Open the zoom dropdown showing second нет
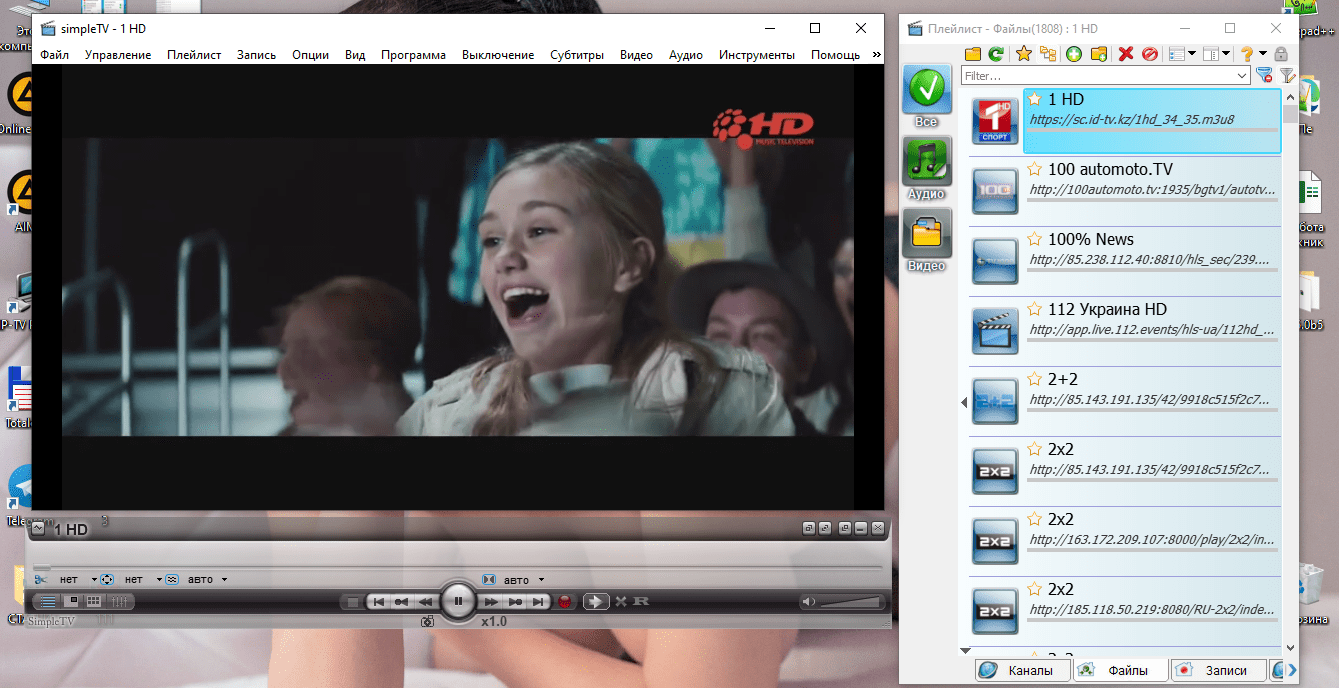Viewport: 1339px width, 688px height. click(x=159, y=579)
